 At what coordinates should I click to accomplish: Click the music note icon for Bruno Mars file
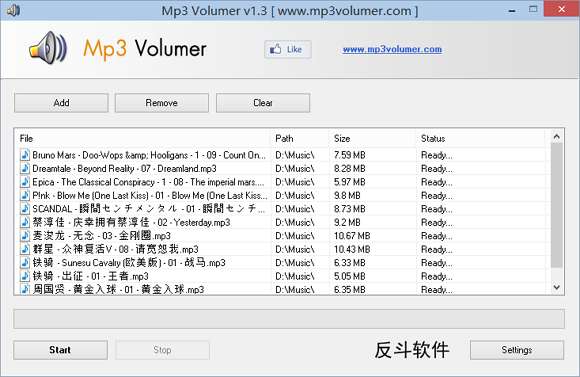(25, 155)
